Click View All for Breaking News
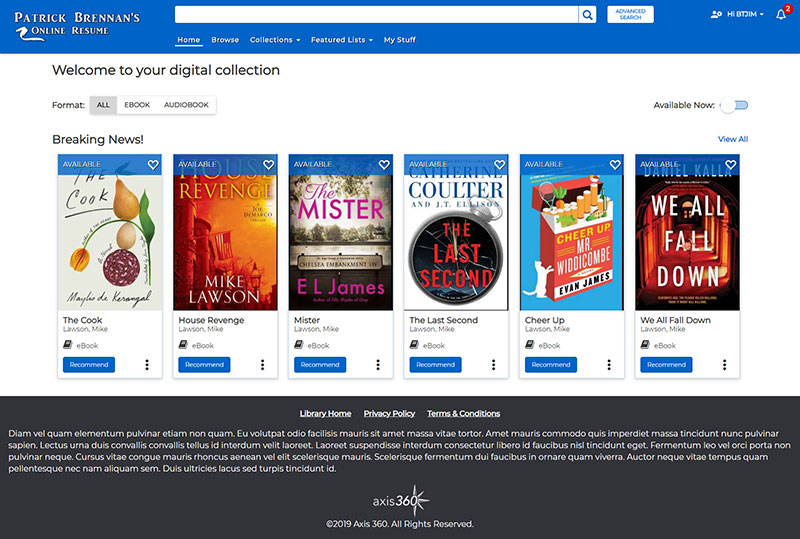 (732, 139)
